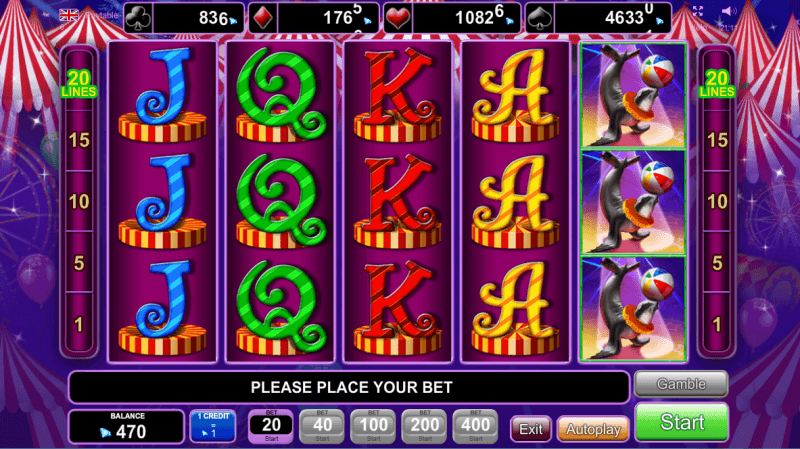This screenshot has width=800, height=449.
Task: Change the 1 Credit denomination
Action: click(213, 426)
